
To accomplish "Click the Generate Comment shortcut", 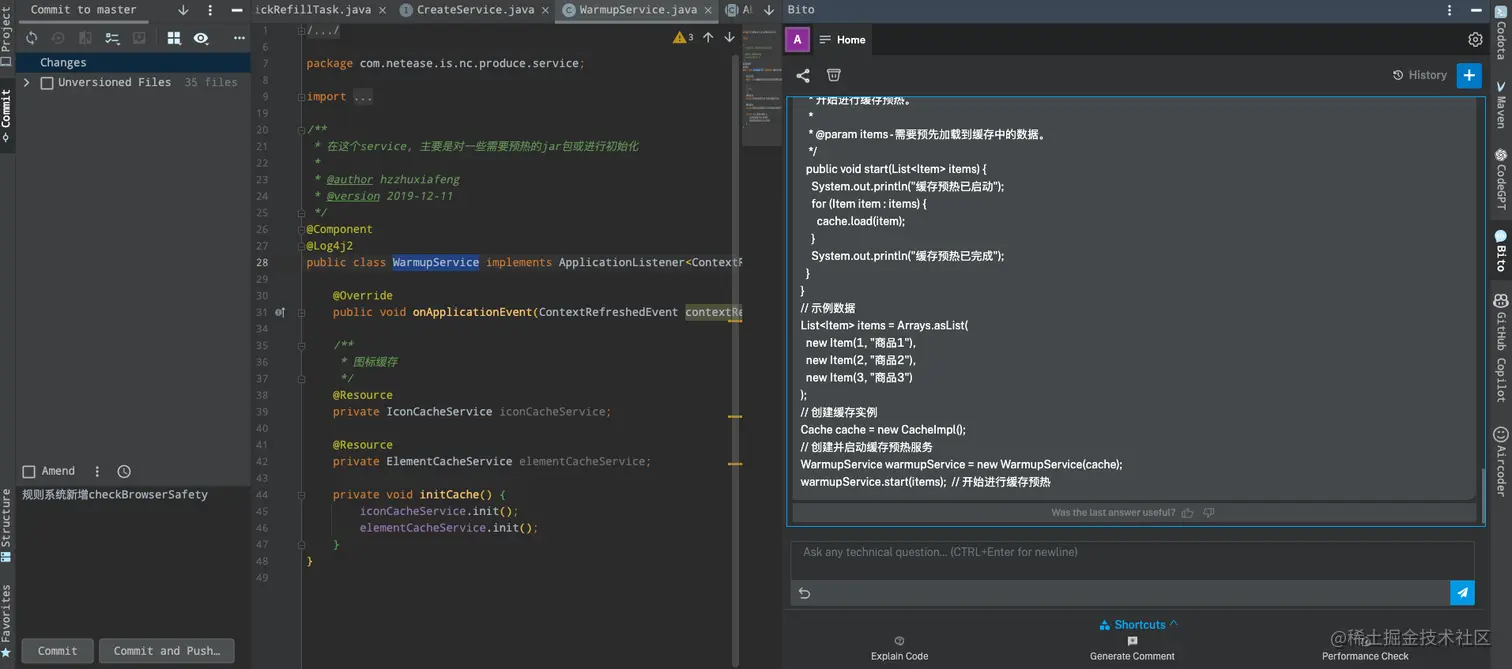I will point(1132,649).
